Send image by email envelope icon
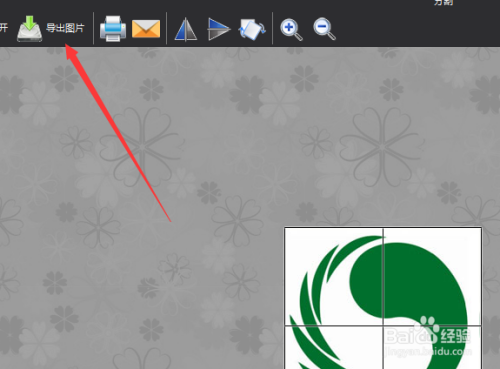 (146, 29)
